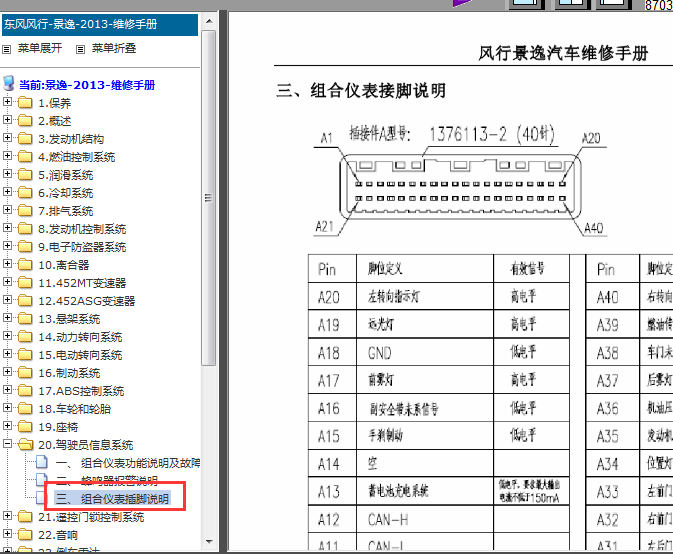Select the 三、组合仪表插脚说明 page entry
Screen dimensions: 673x554
[x=112, y=499]
